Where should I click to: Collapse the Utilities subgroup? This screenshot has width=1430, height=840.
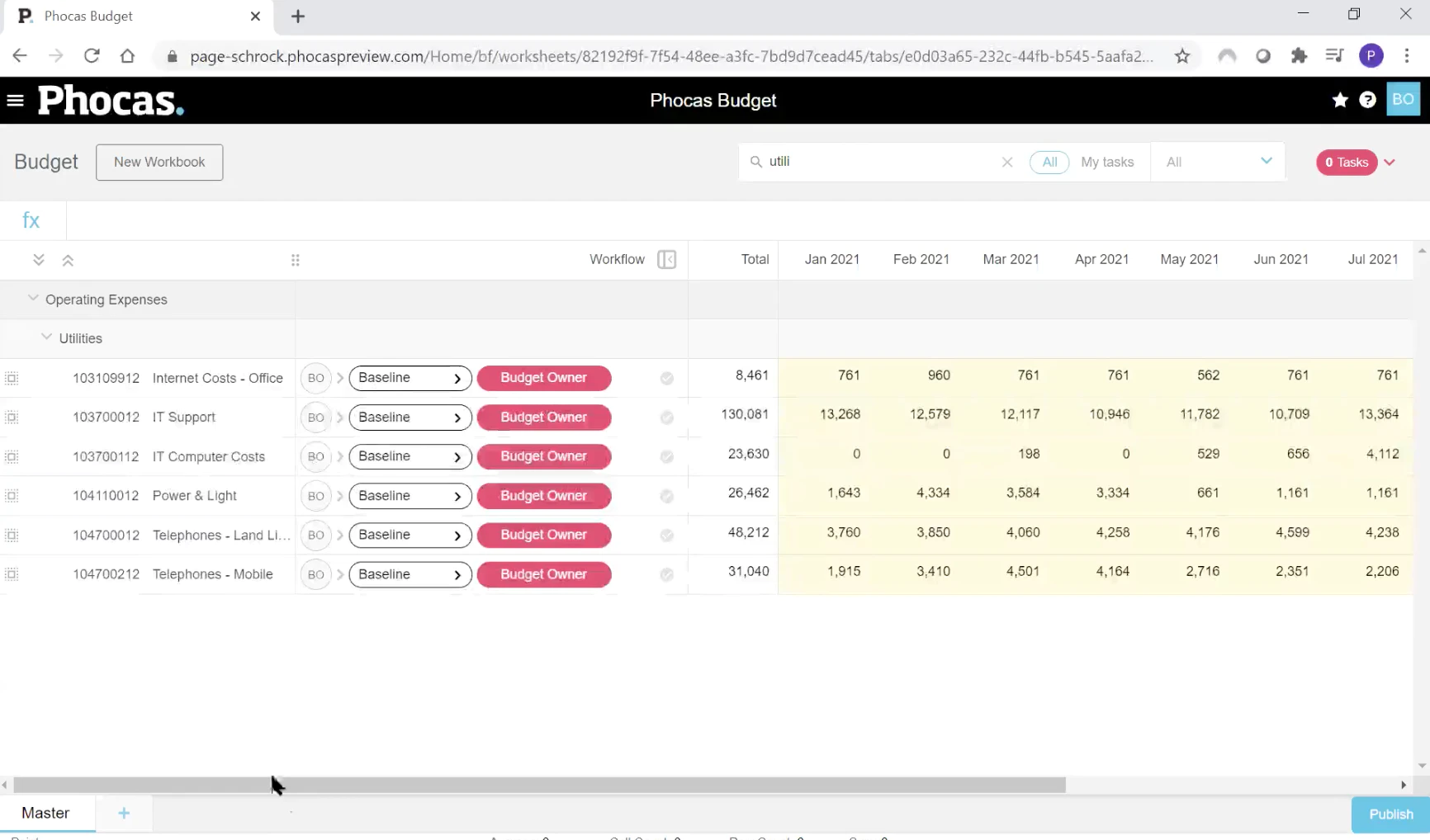click(x=47, y=337)
